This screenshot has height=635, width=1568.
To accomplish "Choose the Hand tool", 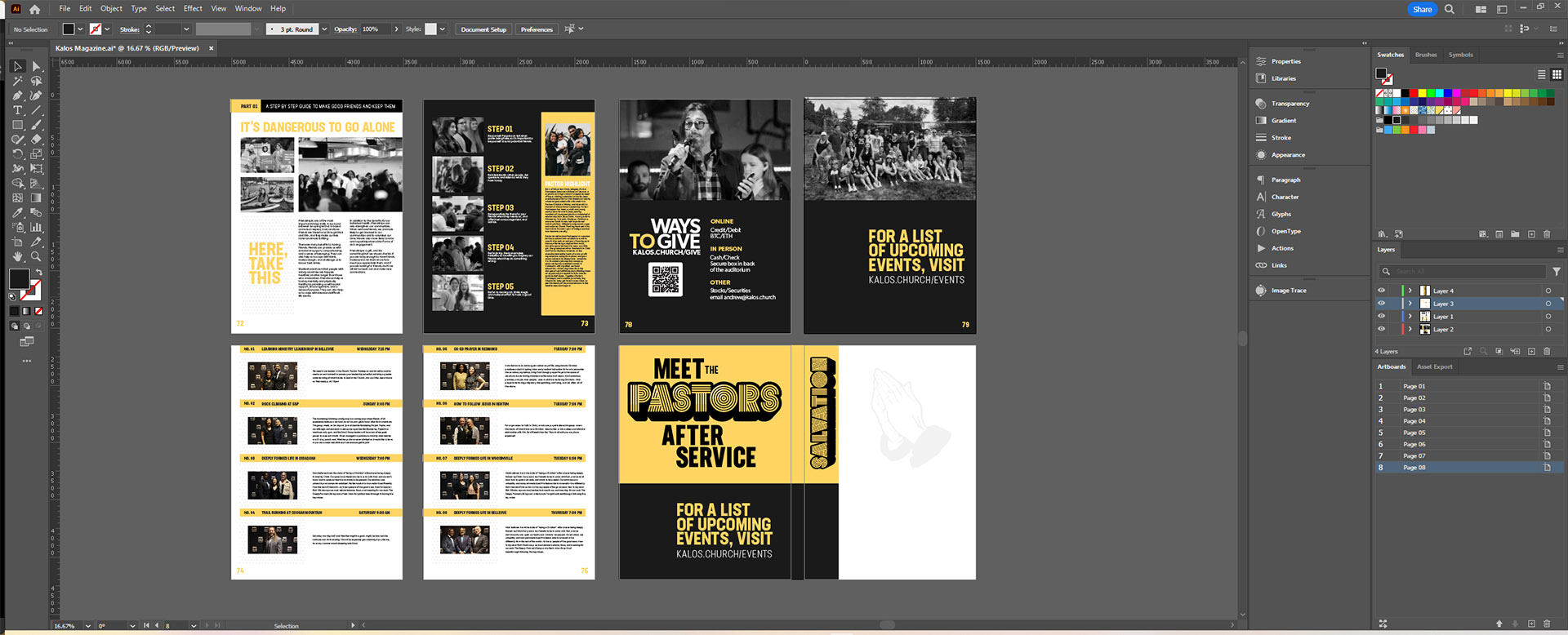I will pyautogui.click(x=17, y=256).
